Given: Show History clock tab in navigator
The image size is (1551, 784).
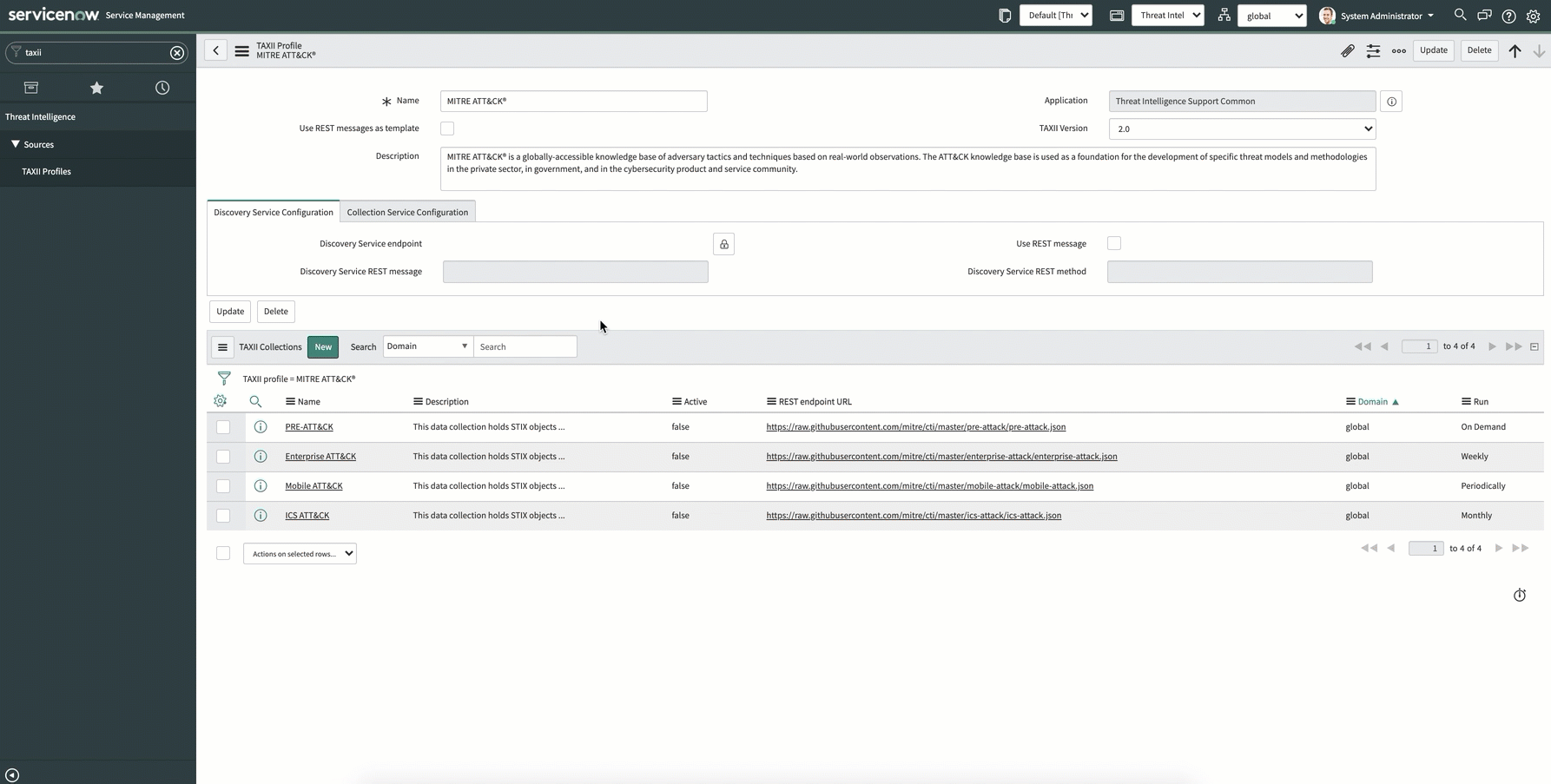Looking at the screenshot, I should (x=162, y=88).
